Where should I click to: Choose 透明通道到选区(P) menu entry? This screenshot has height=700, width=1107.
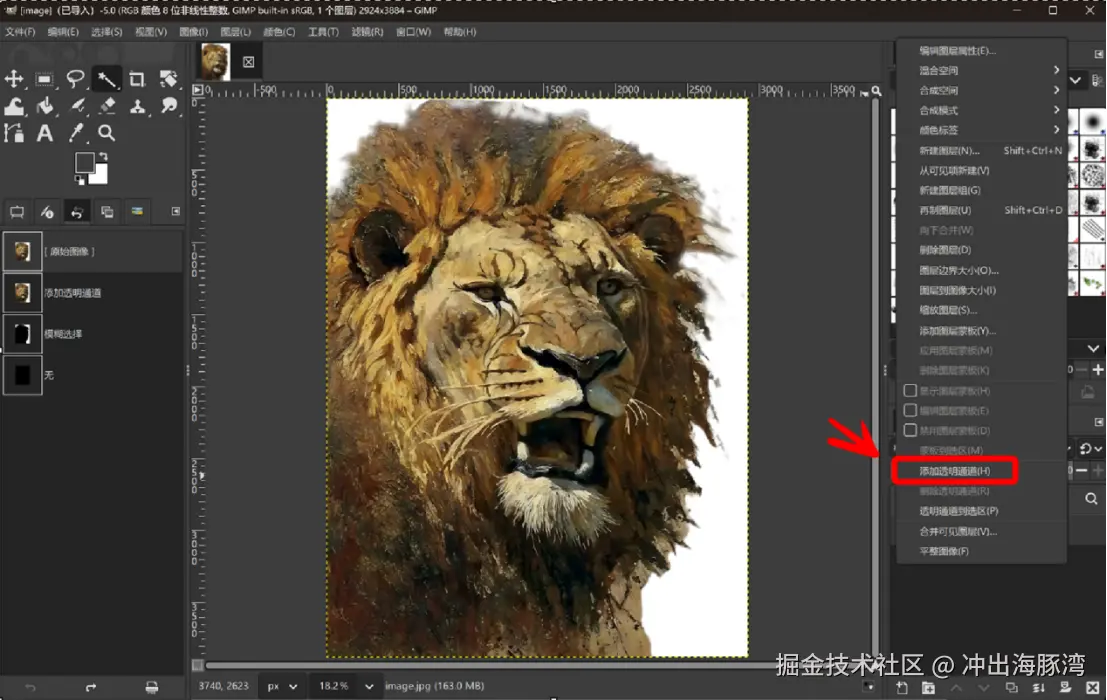pos(981,511)
